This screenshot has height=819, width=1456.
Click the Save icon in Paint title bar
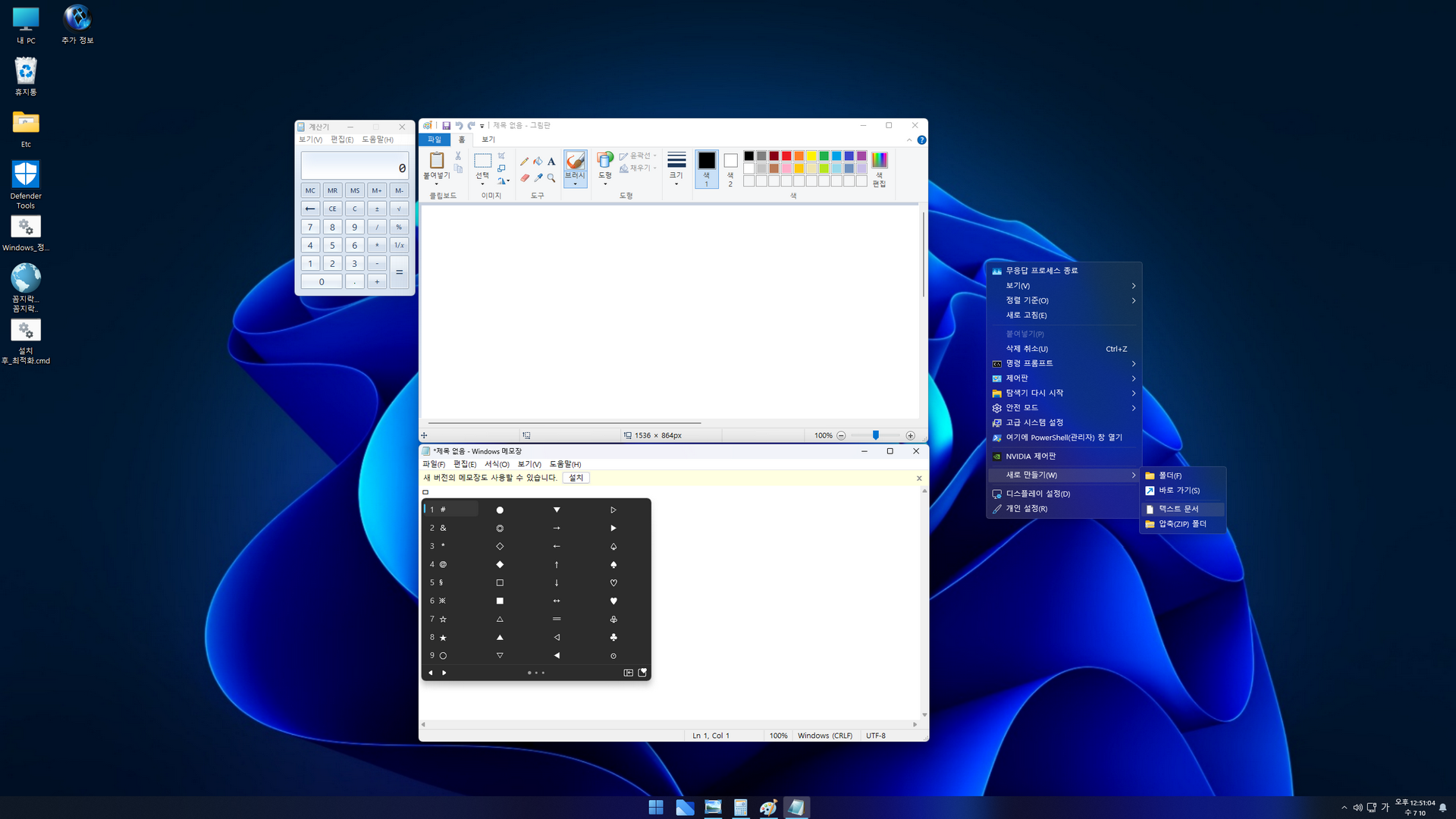click(446, 126)
